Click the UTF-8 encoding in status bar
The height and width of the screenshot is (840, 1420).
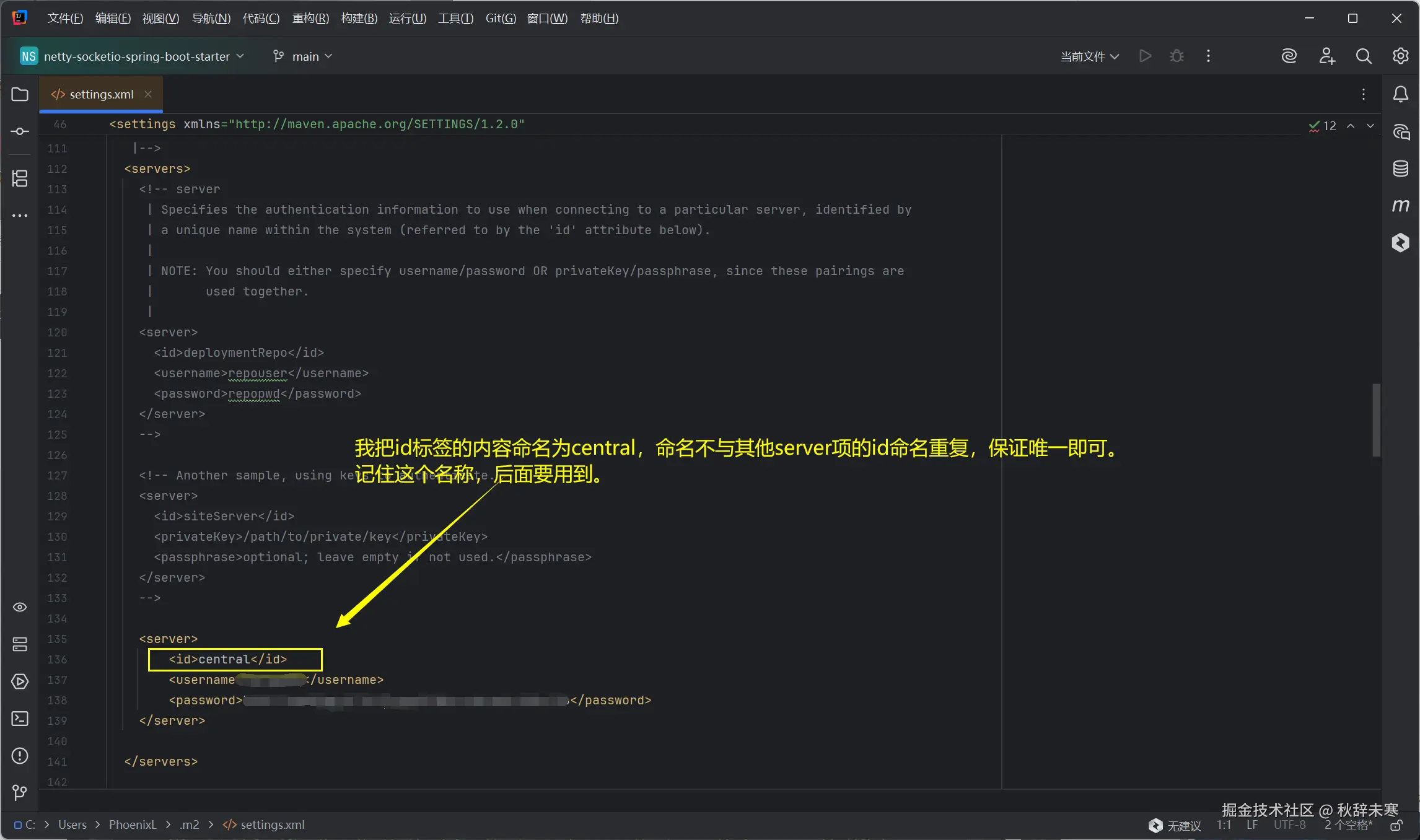(1289, 825)
